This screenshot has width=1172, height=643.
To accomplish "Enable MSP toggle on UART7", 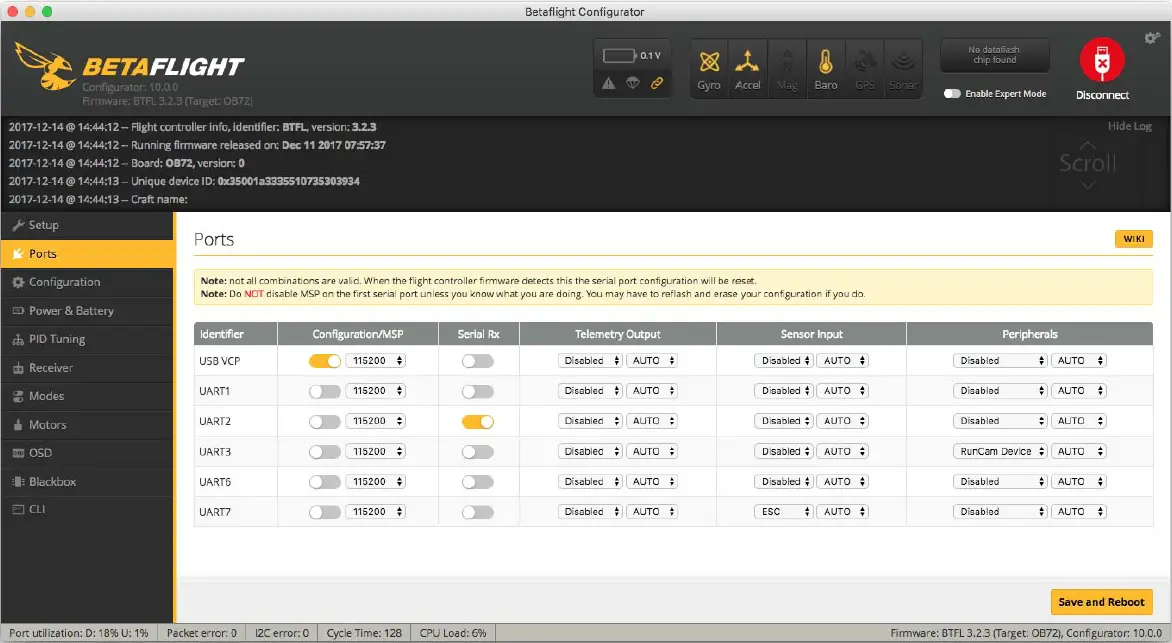I will pyautogui.click(x=324, y=512).
